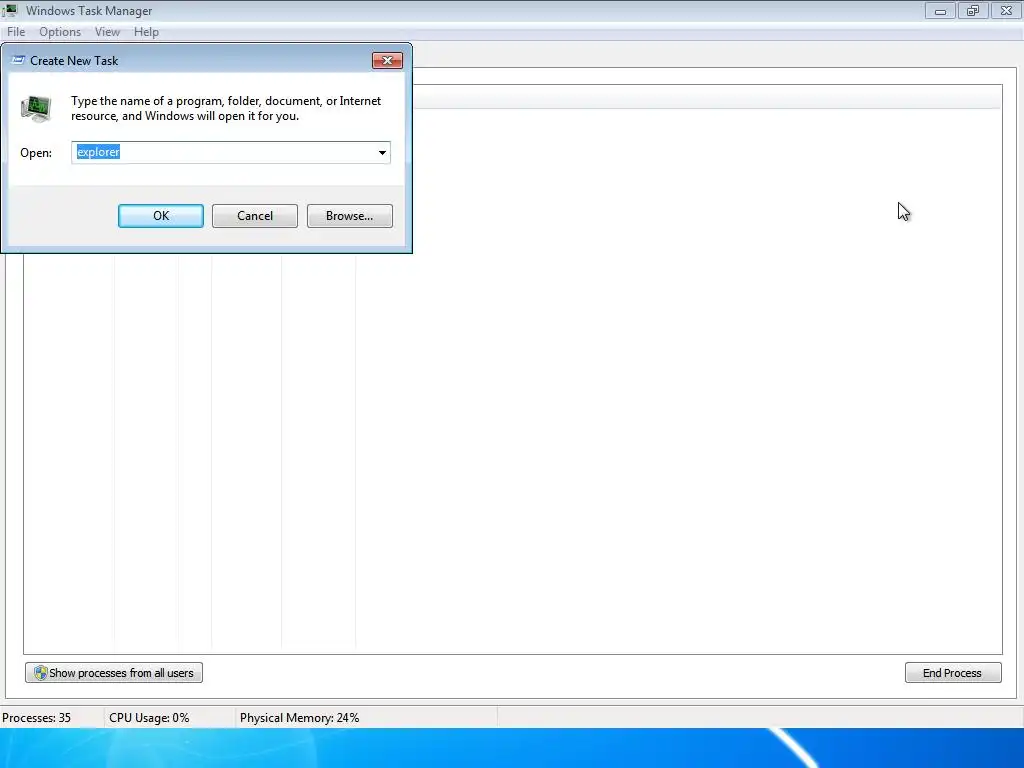The image size is (1024, 768).
Task: Click the Task Manager title bar icon
Action: 10,10
